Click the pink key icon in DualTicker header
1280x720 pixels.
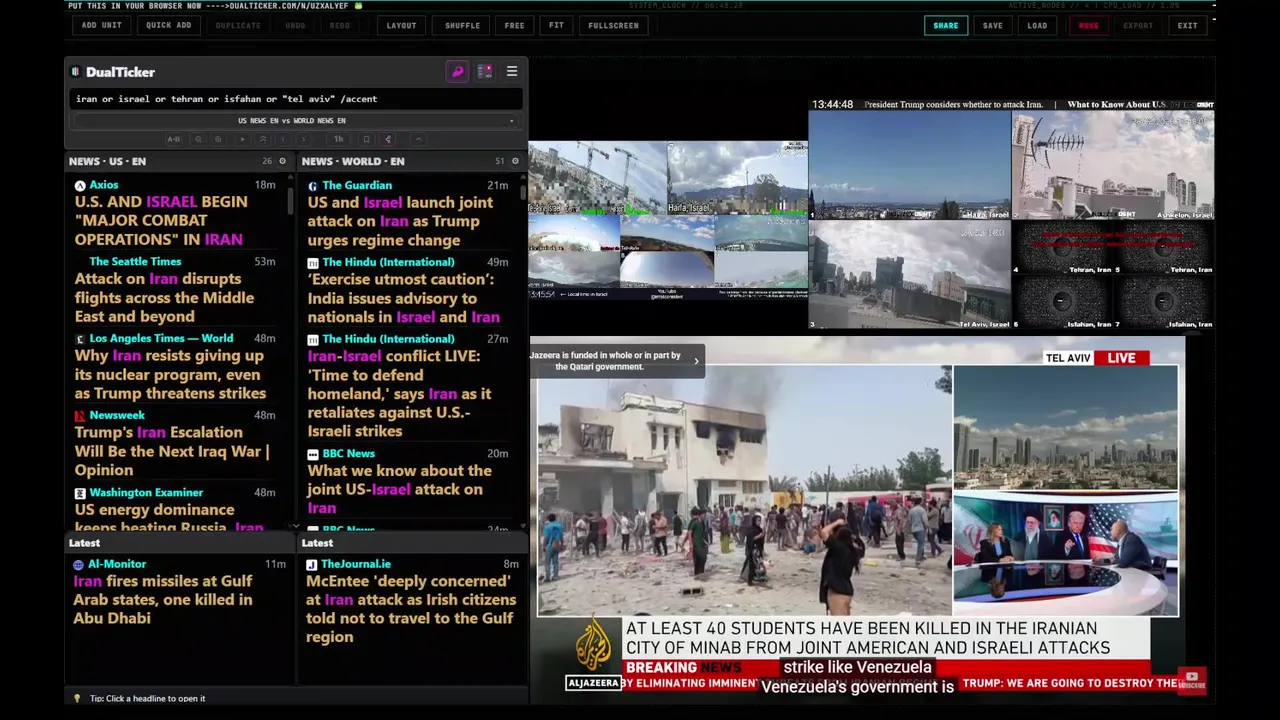tap(457, 72)
